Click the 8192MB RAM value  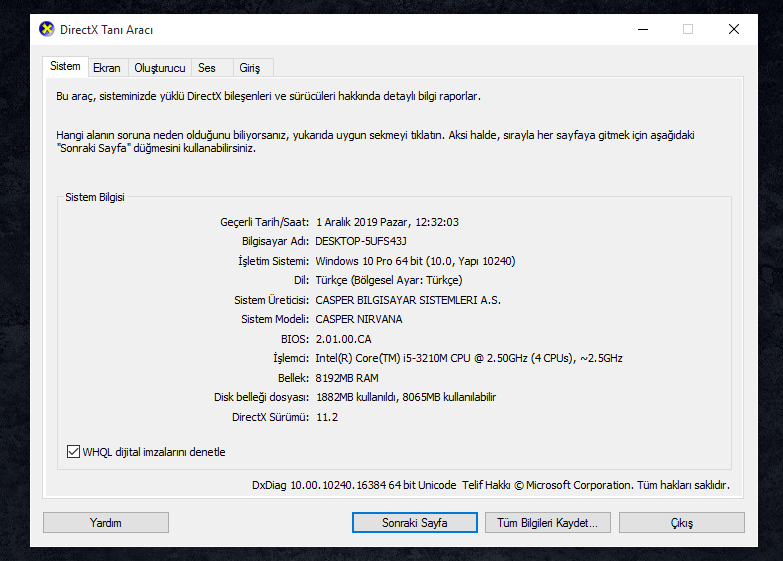coord(347,378)
